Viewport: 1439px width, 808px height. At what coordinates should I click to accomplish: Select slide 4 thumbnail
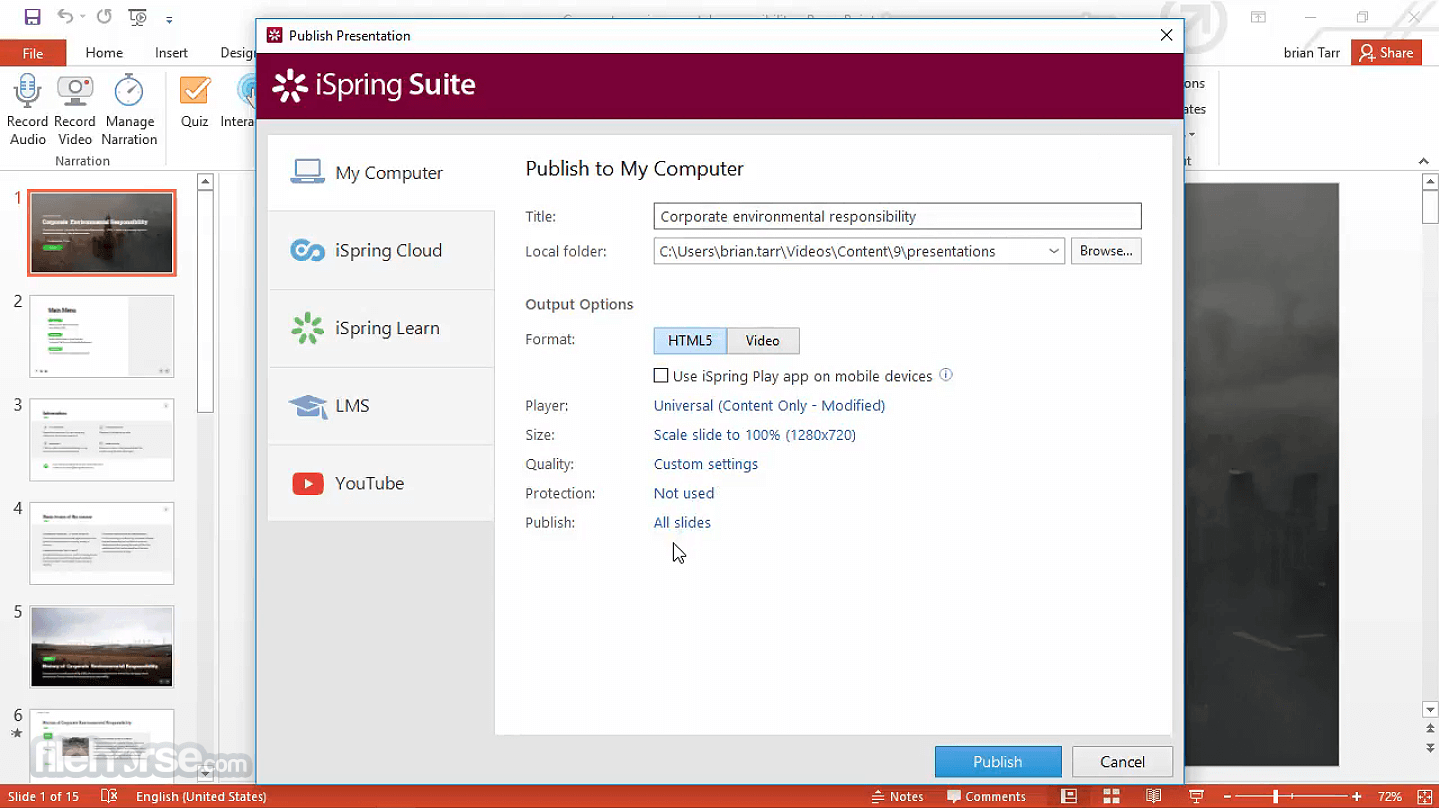point(102,543)
